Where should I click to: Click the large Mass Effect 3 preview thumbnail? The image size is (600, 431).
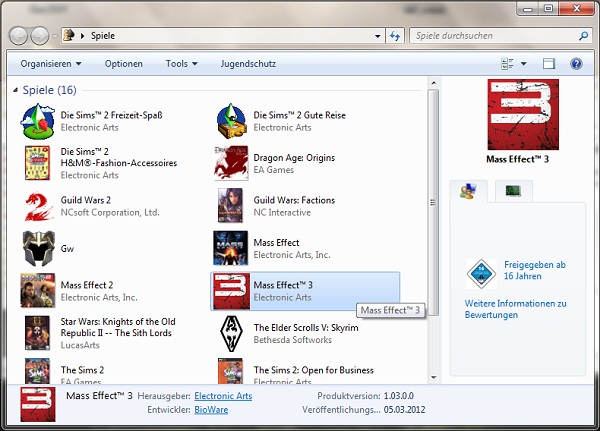[x=523, y=114]
